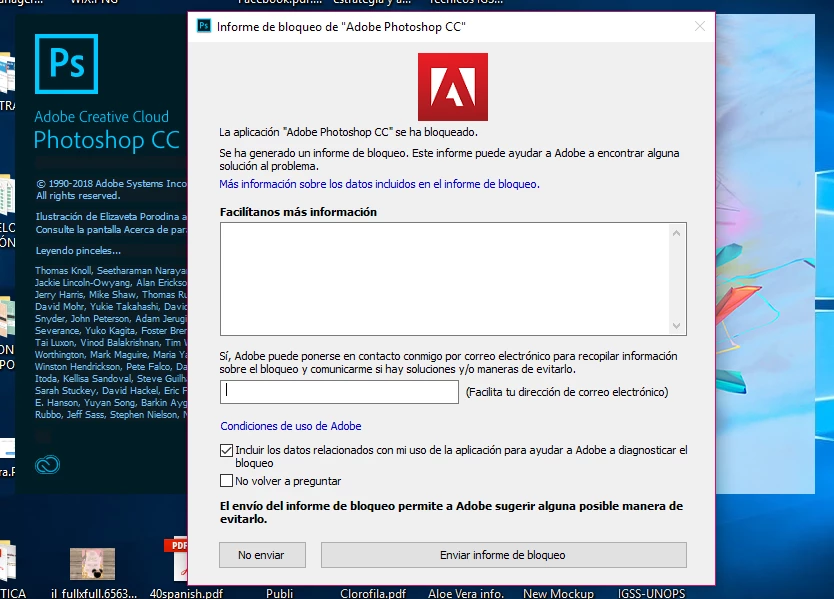Click 'Leyendo pinceles...' status text on splash
834x599 pixels.
point(78,251)
